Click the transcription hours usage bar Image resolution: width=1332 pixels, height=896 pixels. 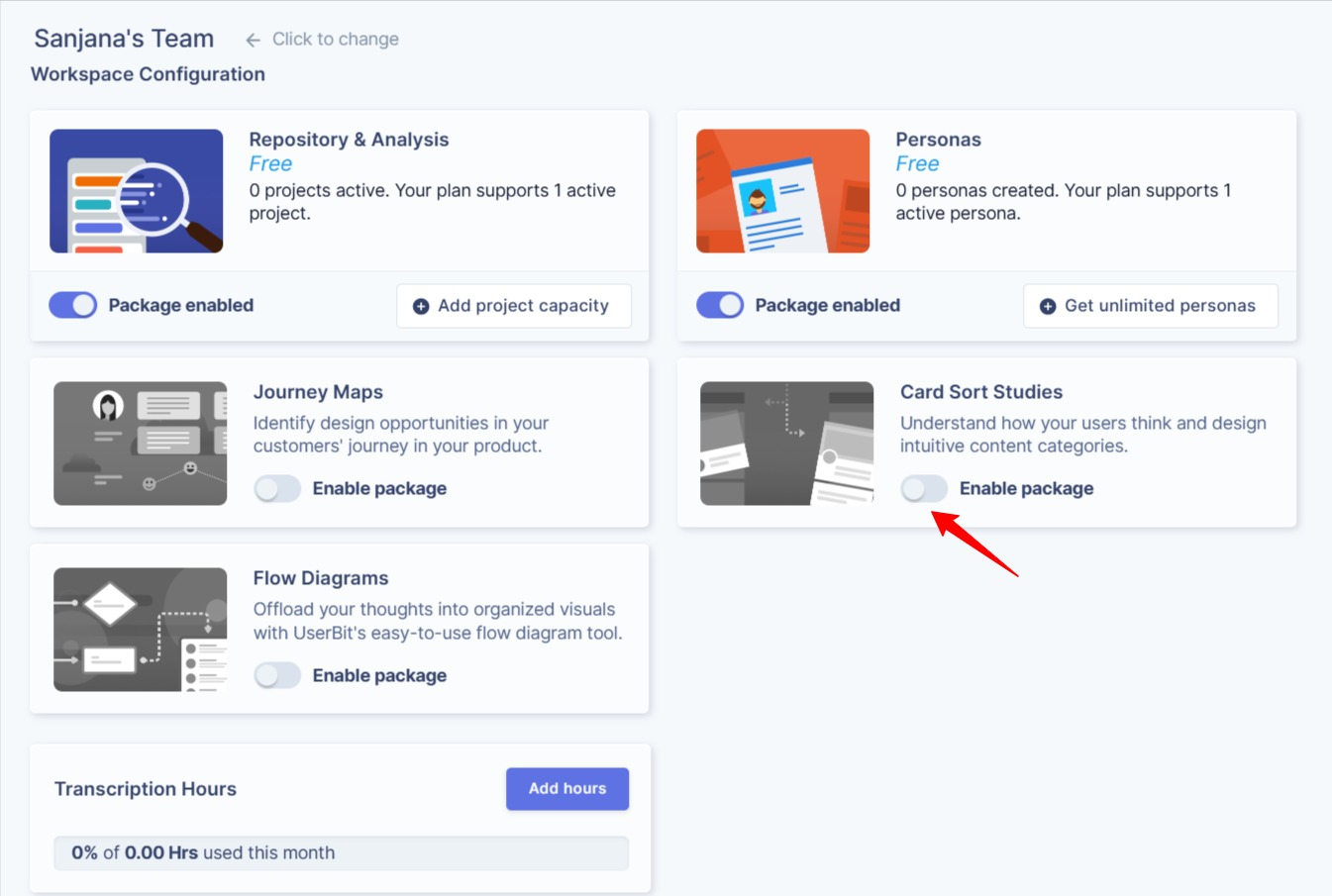point(340,852)
